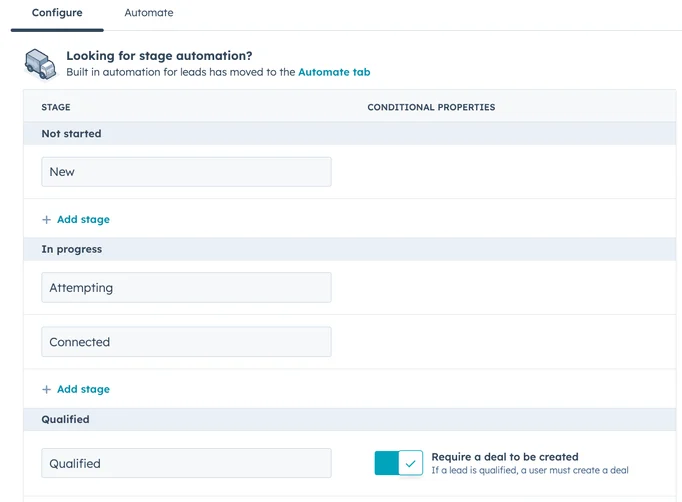Edit the Qualified stage name field
The width and height of the screenshot is (682, 502).
pyautogui.click(x=186, y=463)
